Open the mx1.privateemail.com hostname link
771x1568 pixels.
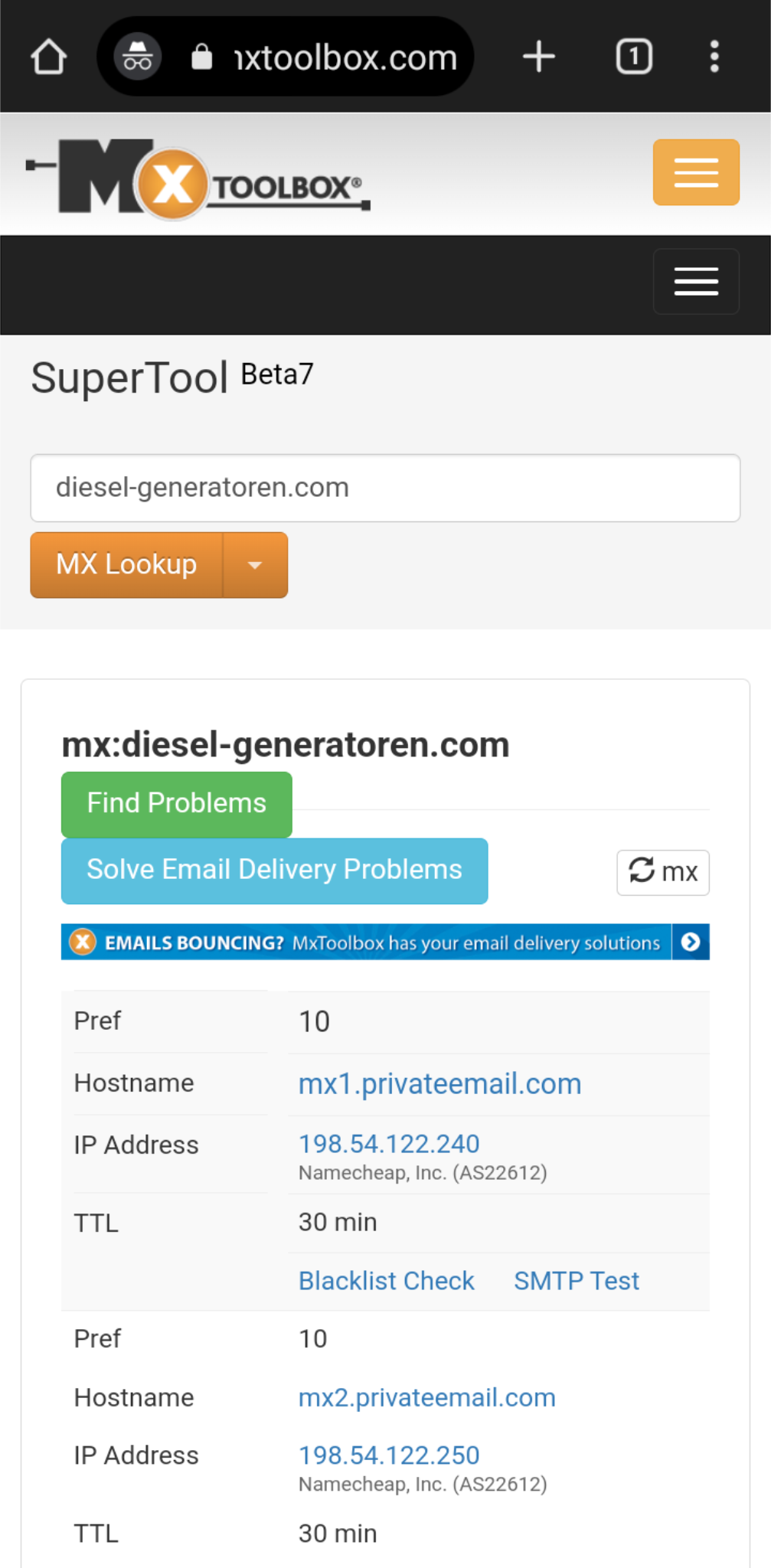point(439,1083)
